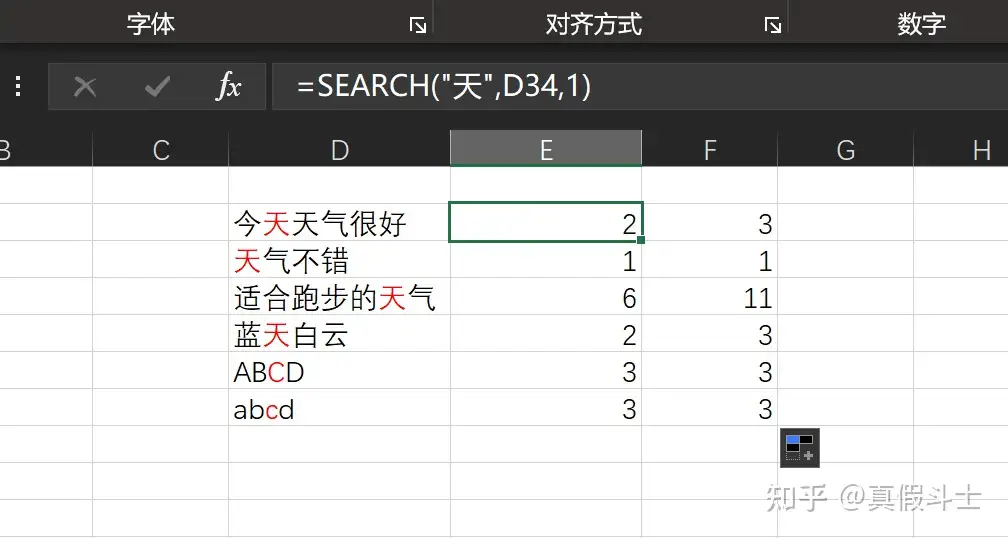Open font settings dialog launcher

(x=418, y=26)
